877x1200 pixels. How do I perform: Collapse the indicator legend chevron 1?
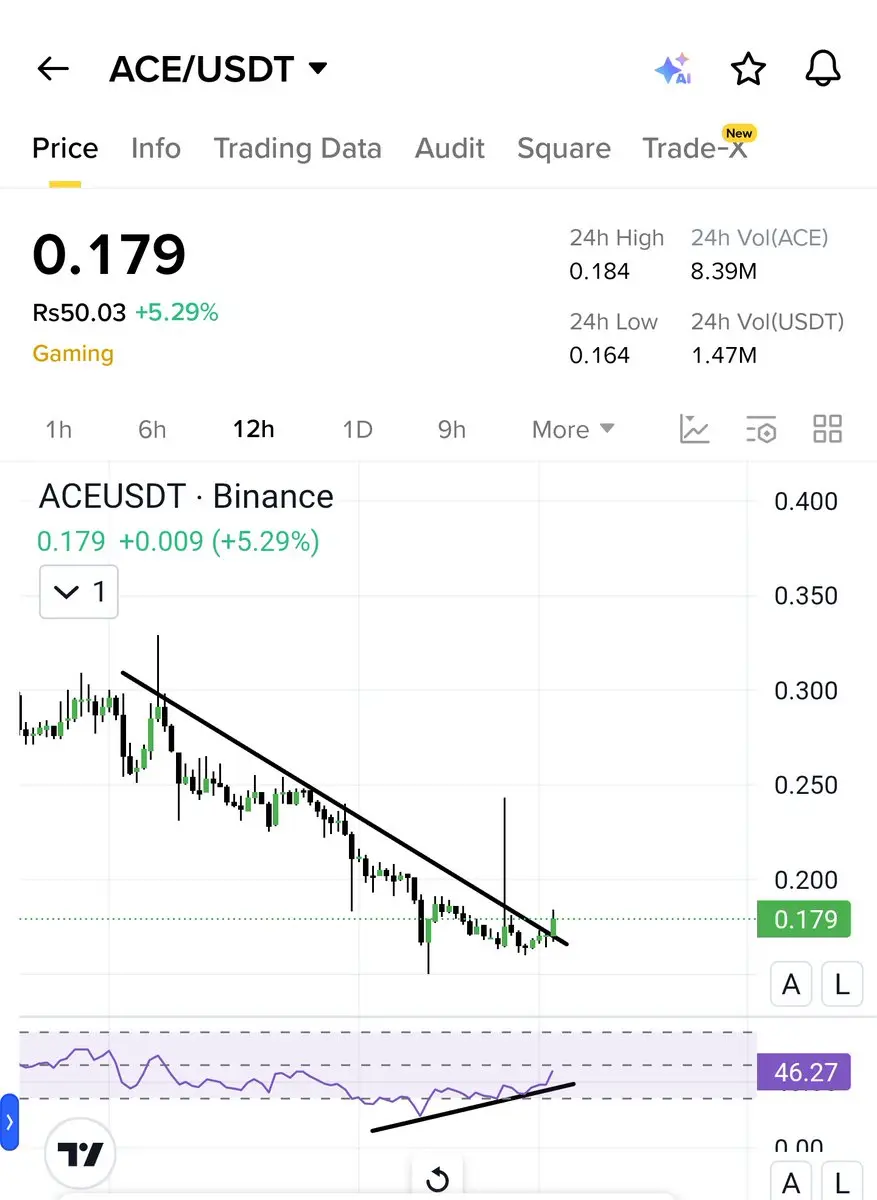[x=79, y=592]
